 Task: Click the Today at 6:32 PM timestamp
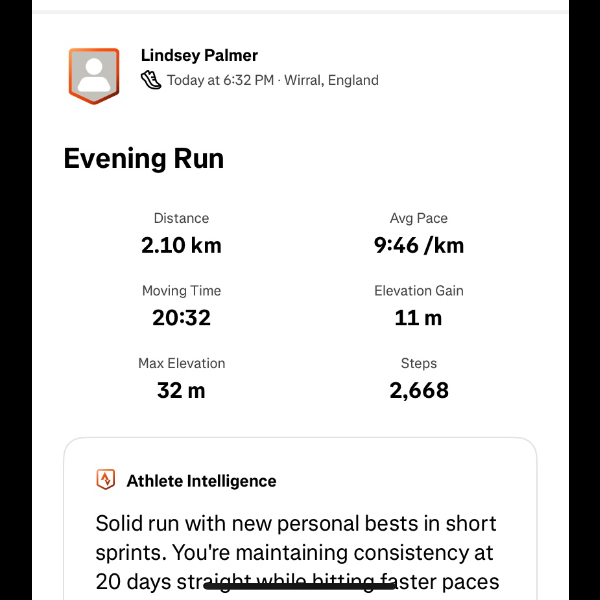(x=220, y=80)
